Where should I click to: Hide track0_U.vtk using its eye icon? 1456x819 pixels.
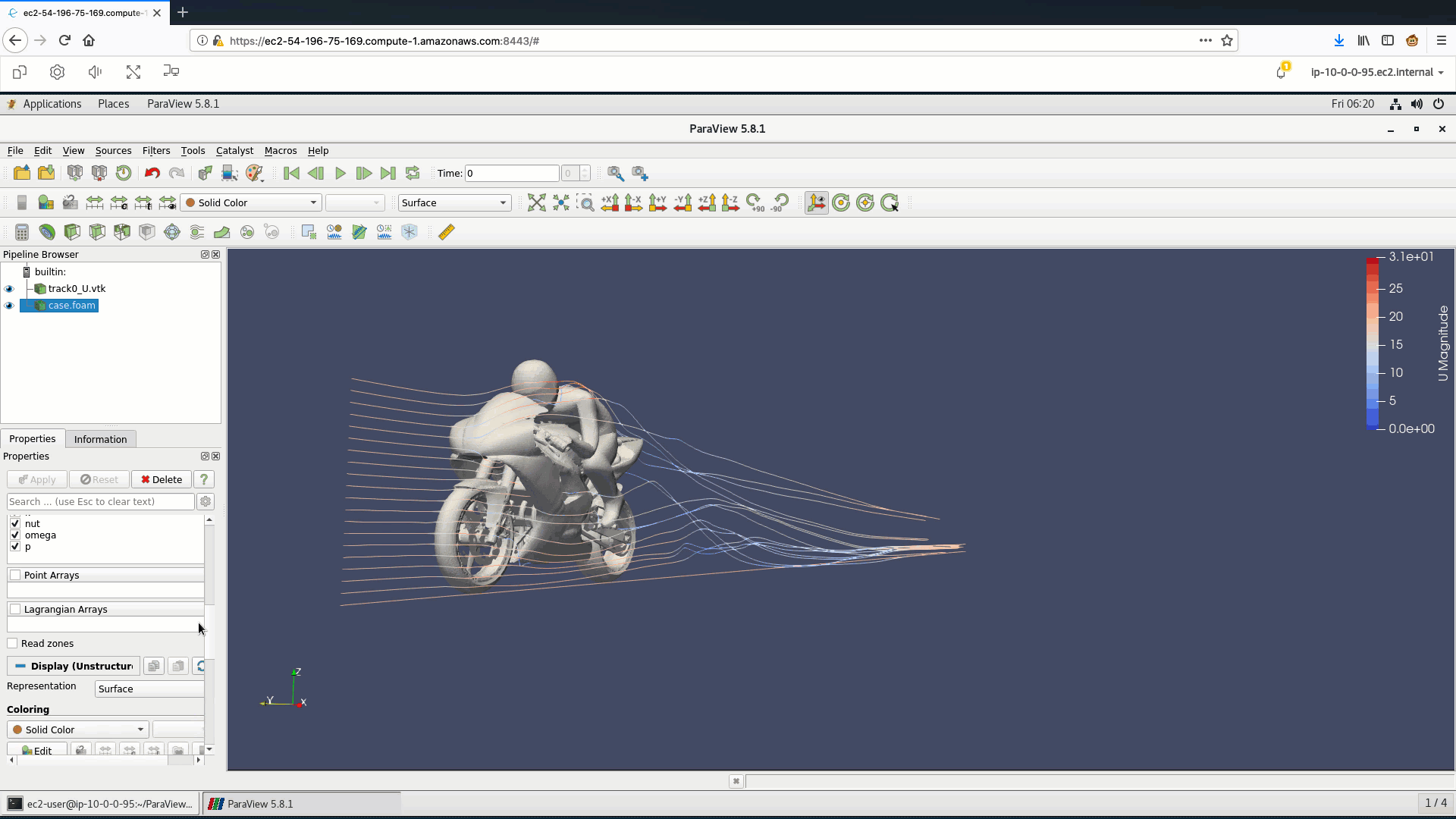9,289
